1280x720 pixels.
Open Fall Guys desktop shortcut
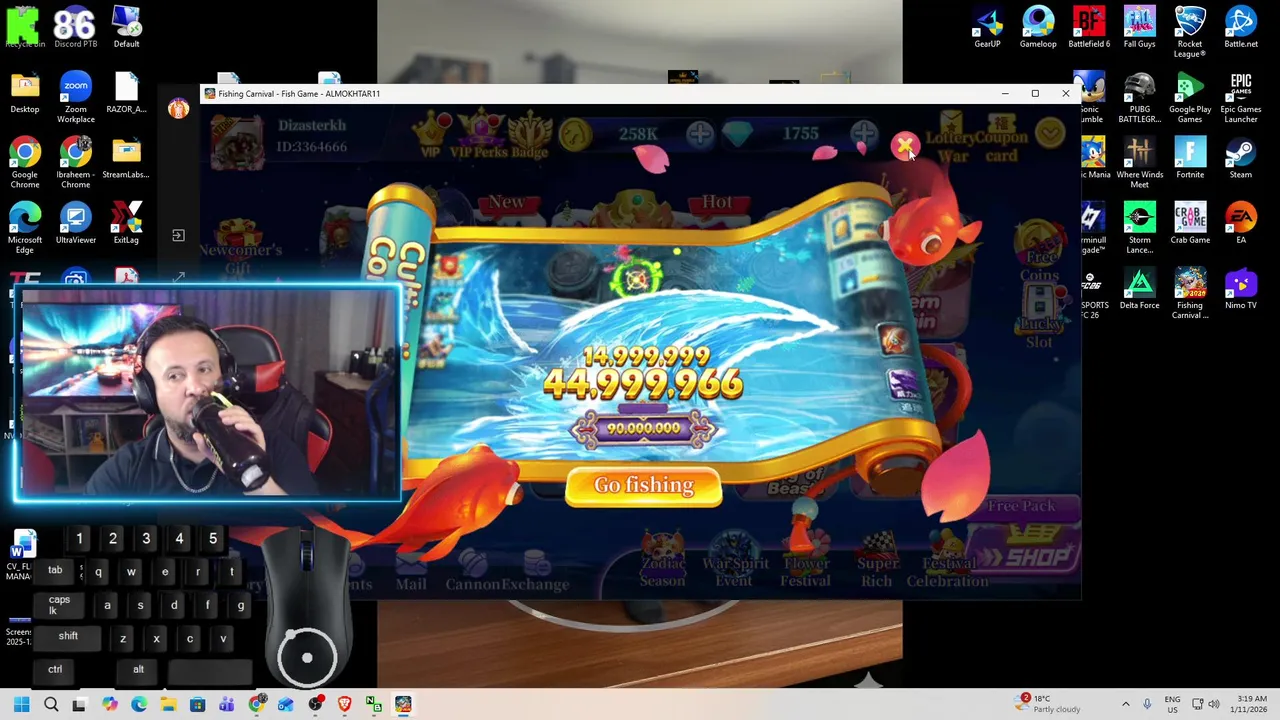coord(1139,28)
